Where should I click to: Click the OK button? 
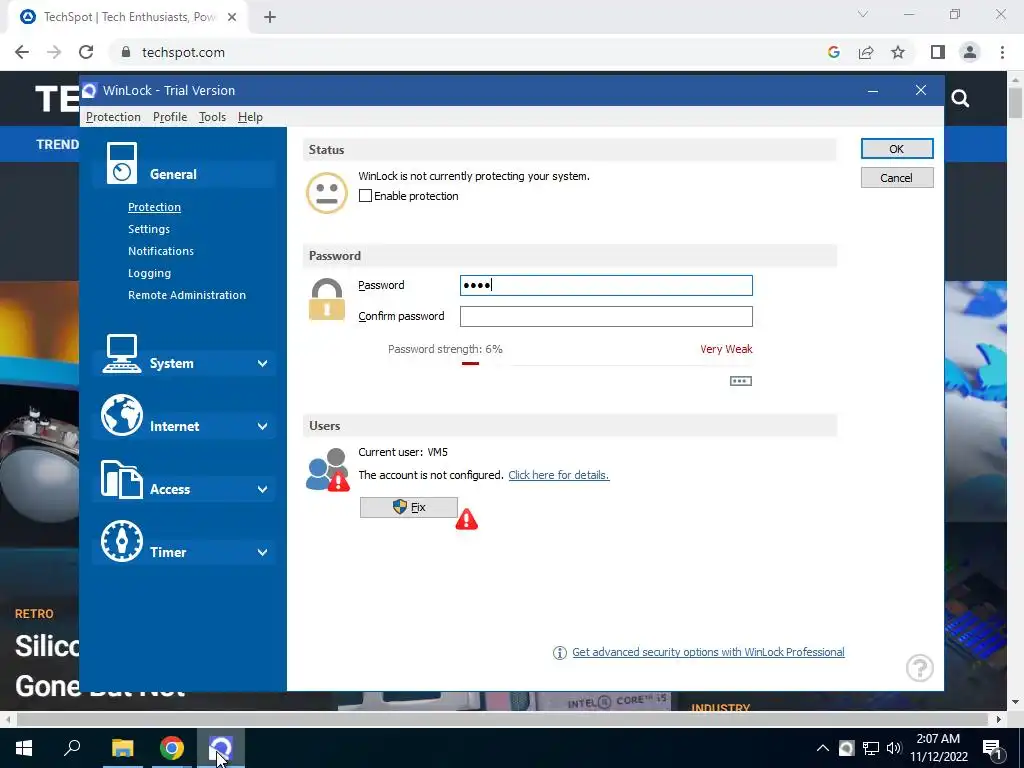coord(897,149)
